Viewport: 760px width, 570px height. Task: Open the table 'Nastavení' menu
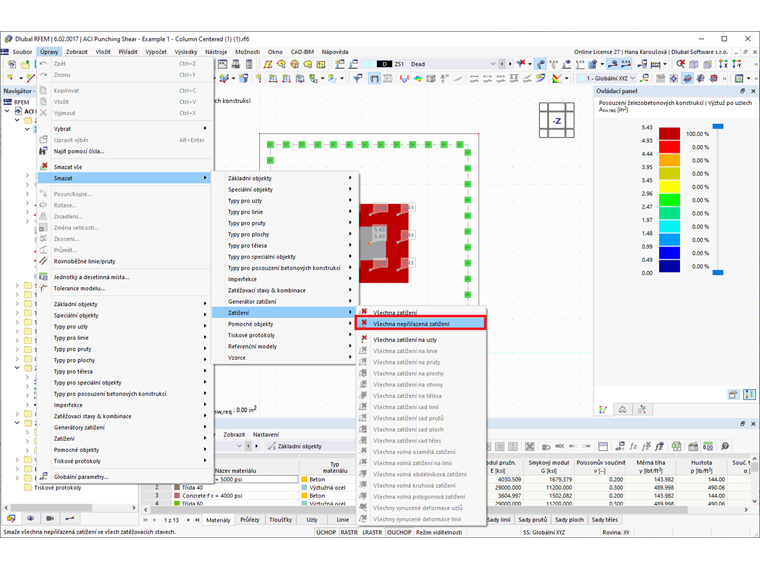[266, 435]
